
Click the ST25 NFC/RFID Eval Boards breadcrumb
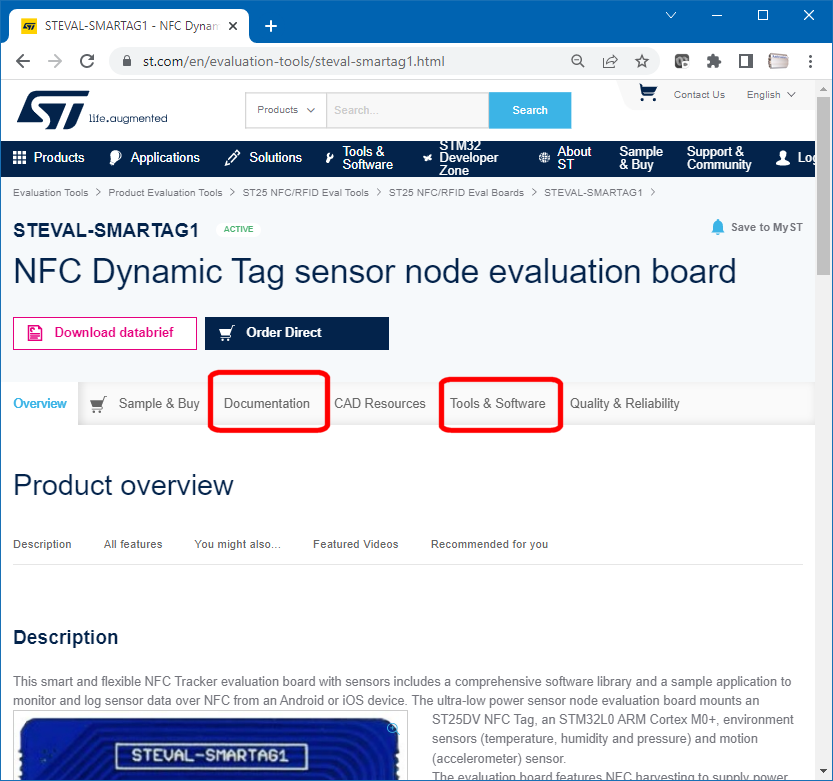coord(456,193)
